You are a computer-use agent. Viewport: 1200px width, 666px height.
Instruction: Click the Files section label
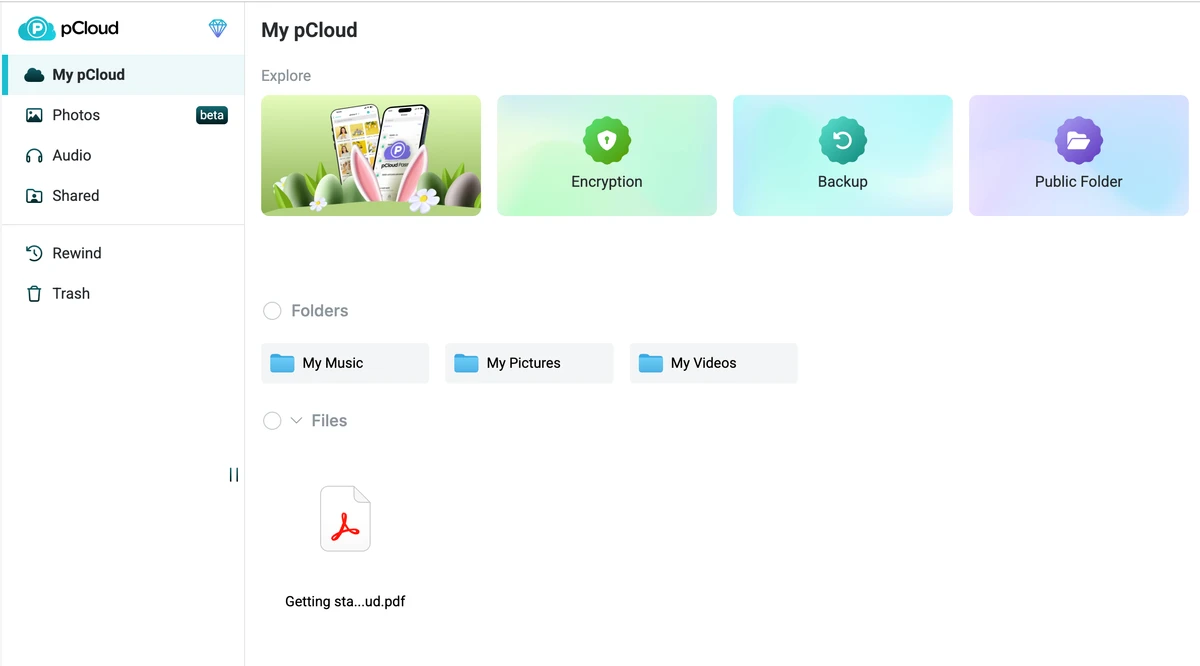coord(329,421)
